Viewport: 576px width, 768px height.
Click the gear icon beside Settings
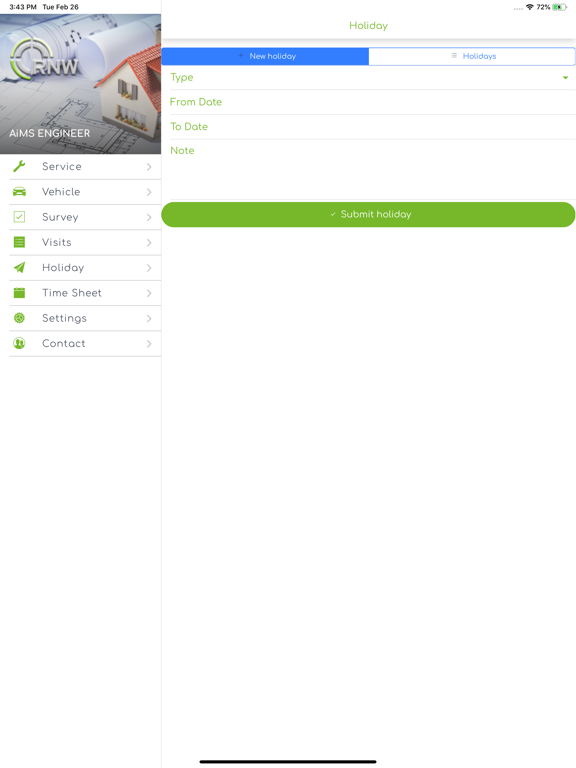(x=19, y=318)
